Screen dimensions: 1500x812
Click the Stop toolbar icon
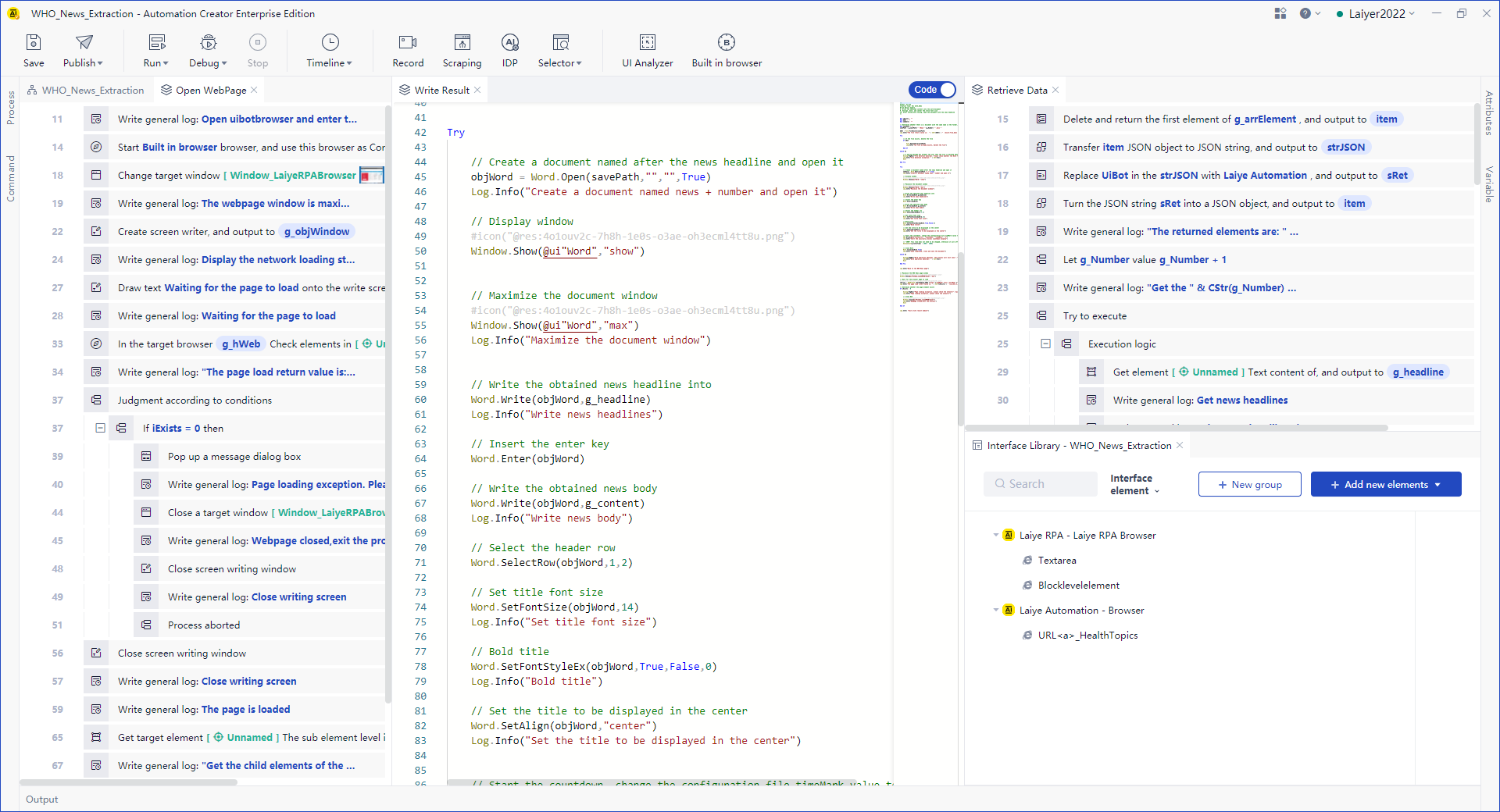pyautogui.click(x=258, y=42)
